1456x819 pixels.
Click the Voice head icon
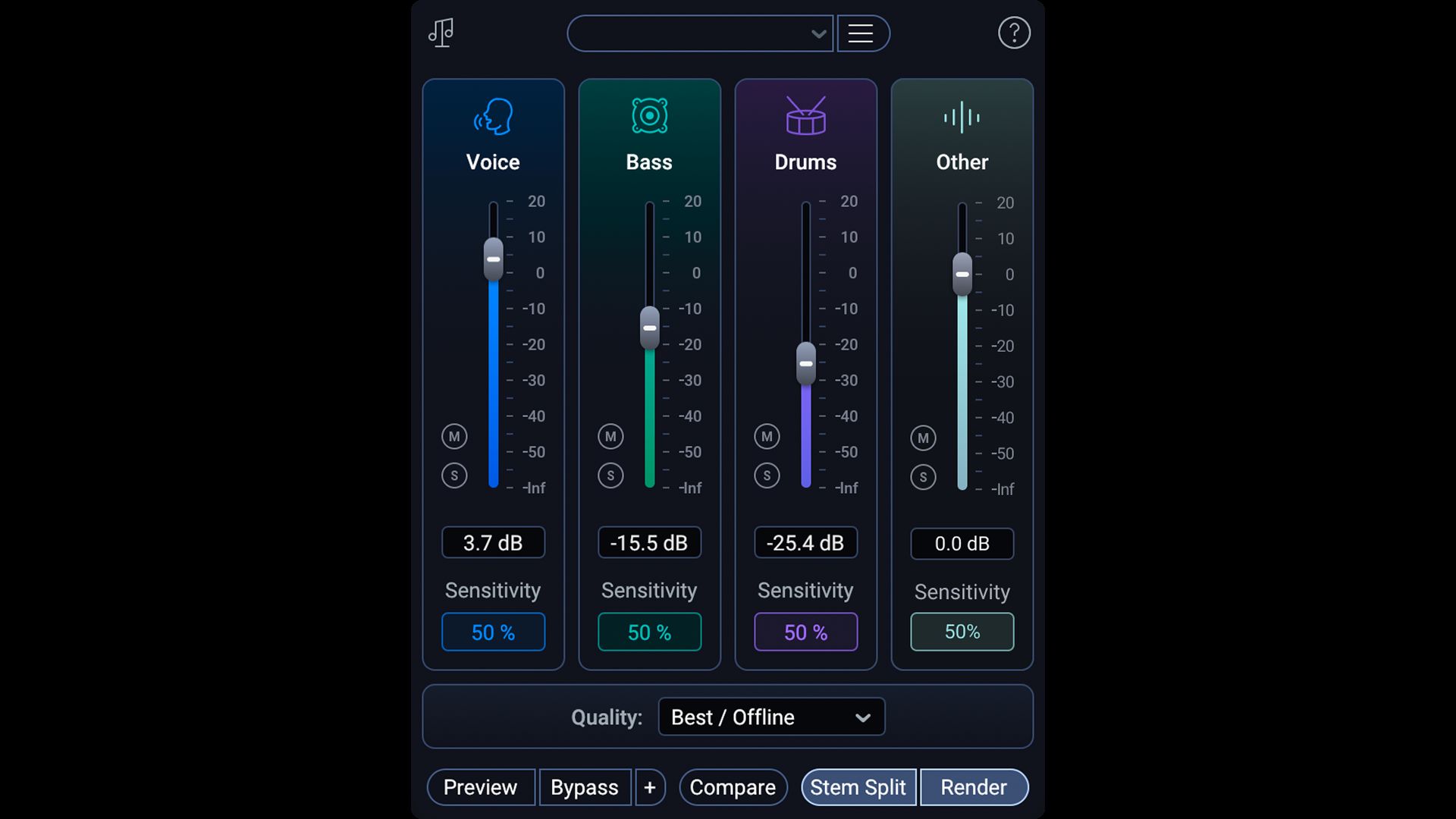coord(494,116)
